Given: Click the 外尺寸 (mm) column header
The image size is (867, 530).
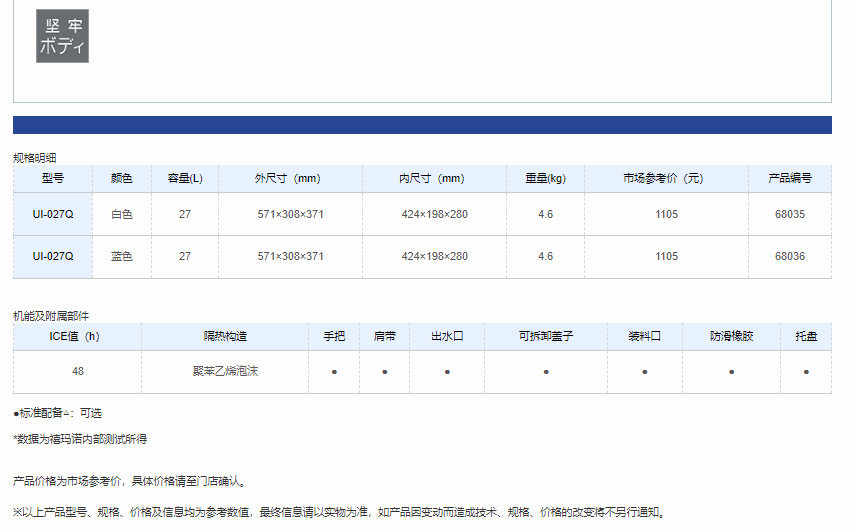Looking at the screenshot, I should (290, 179).
